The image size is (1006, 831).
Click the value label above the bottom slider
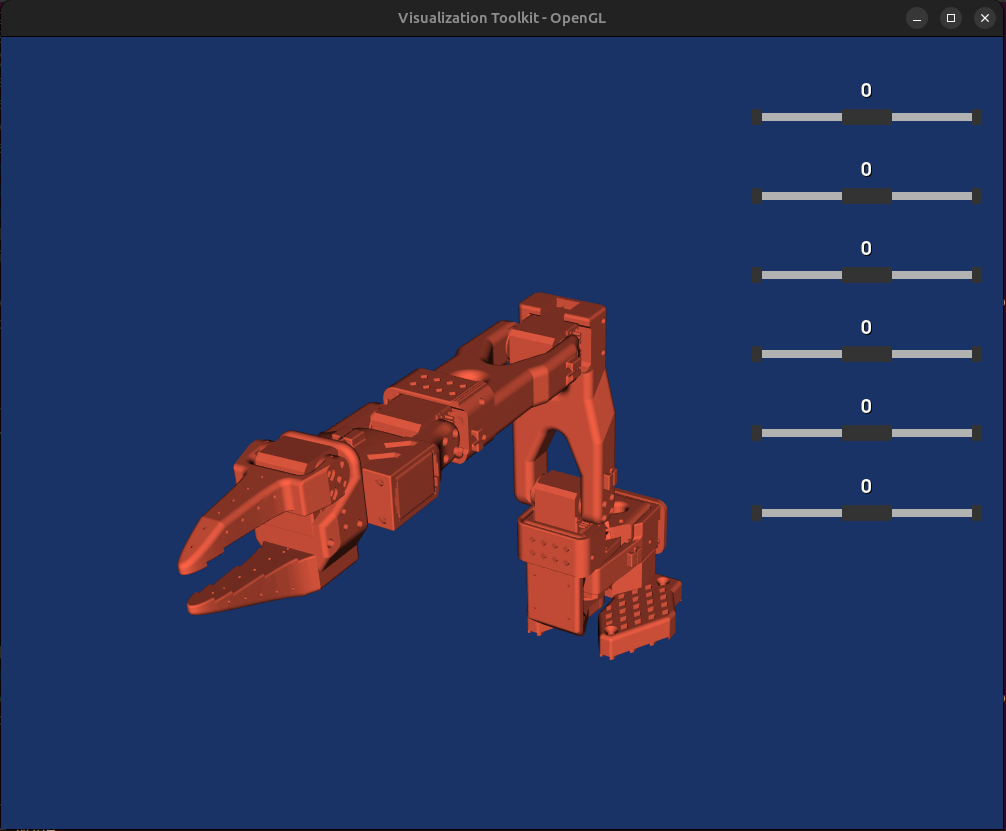866,486
